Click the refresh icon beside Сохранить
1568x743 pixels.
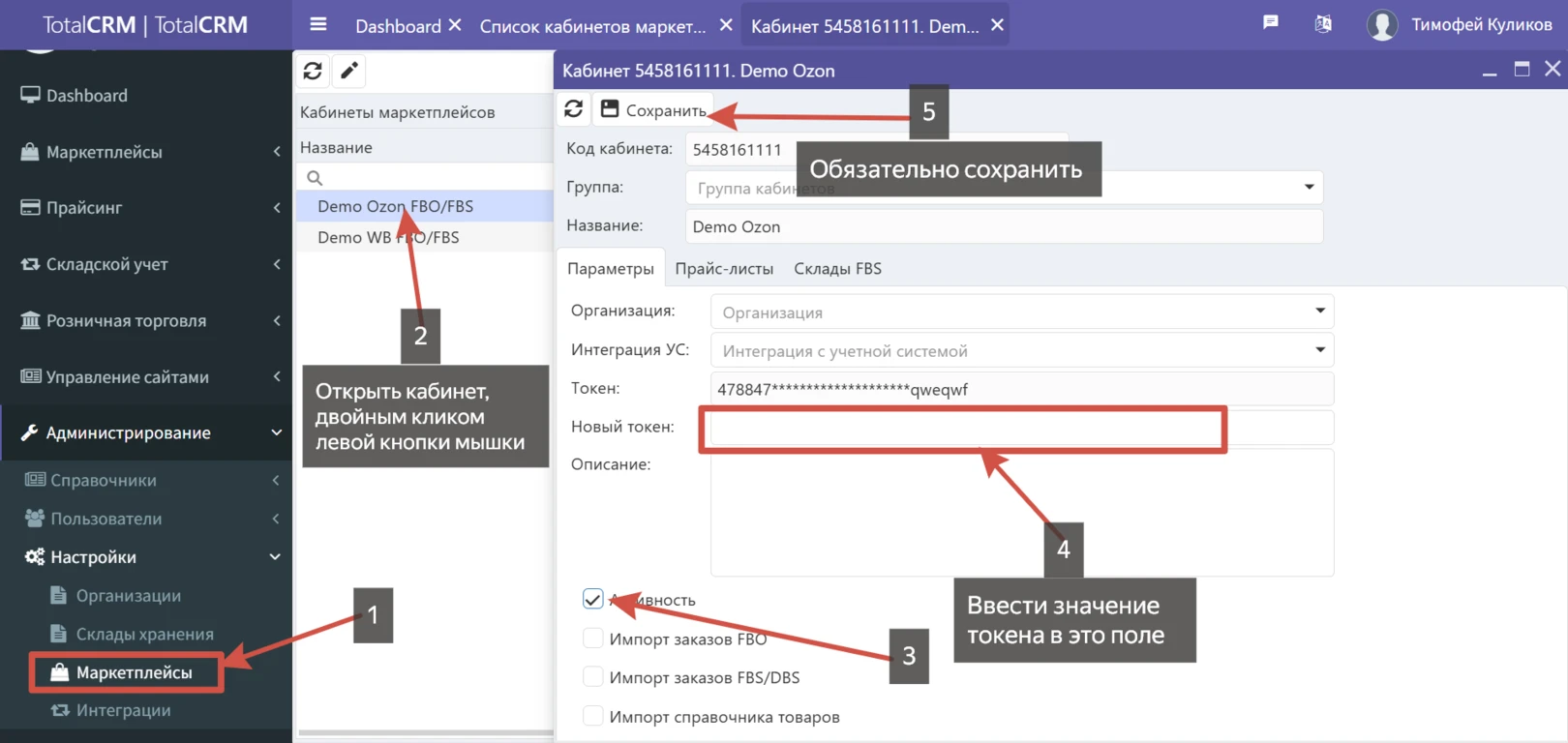tap(574, 109)
